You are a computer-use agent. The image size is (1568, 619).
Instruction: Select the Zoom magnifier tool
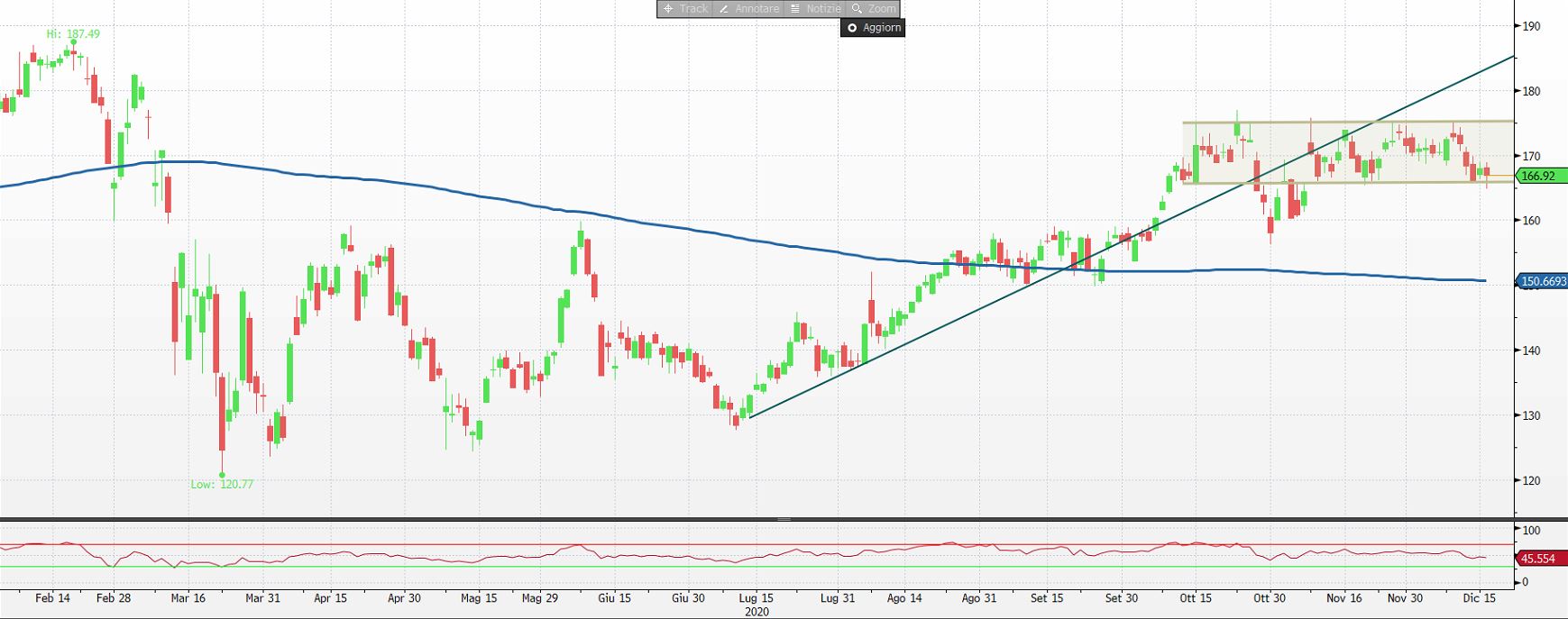[874, 8]
